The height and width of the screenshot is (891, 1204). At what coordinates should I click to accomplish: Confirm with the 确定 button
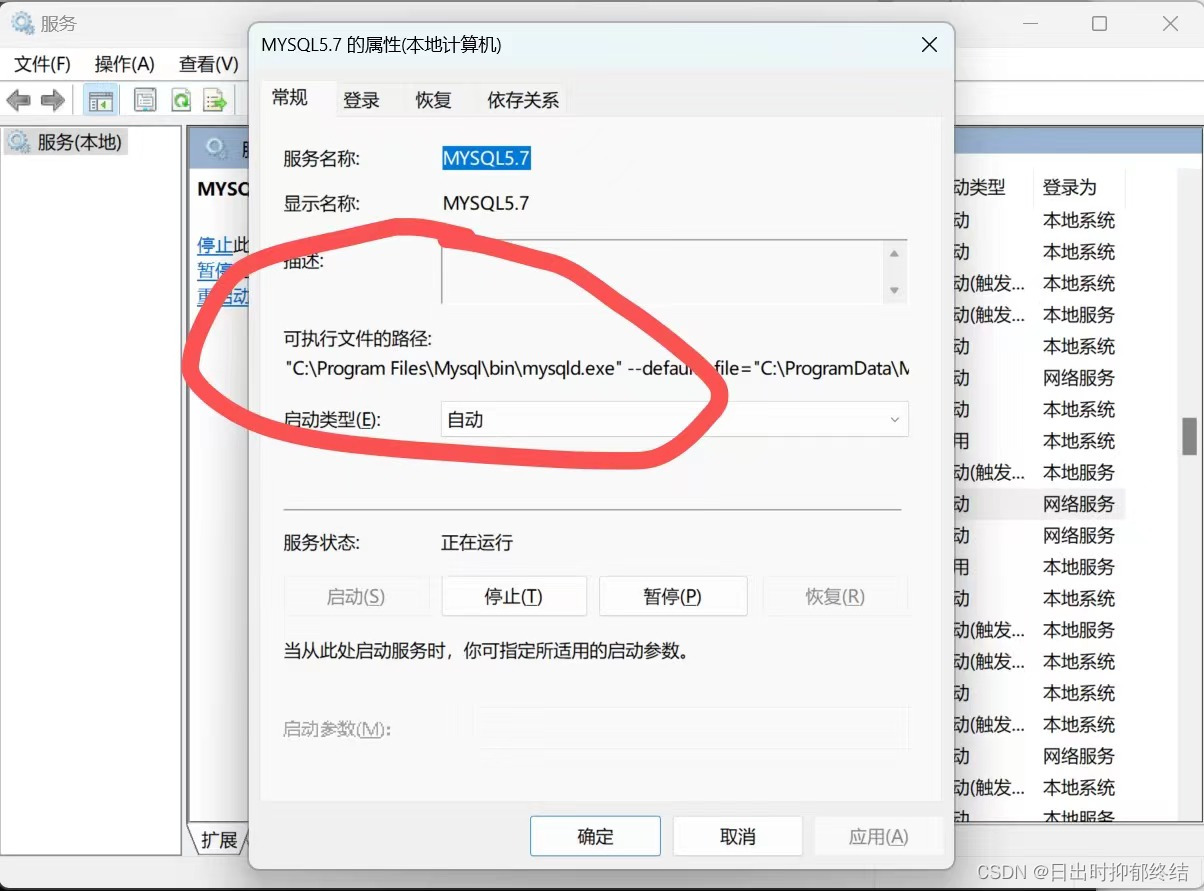pos(595,836)
